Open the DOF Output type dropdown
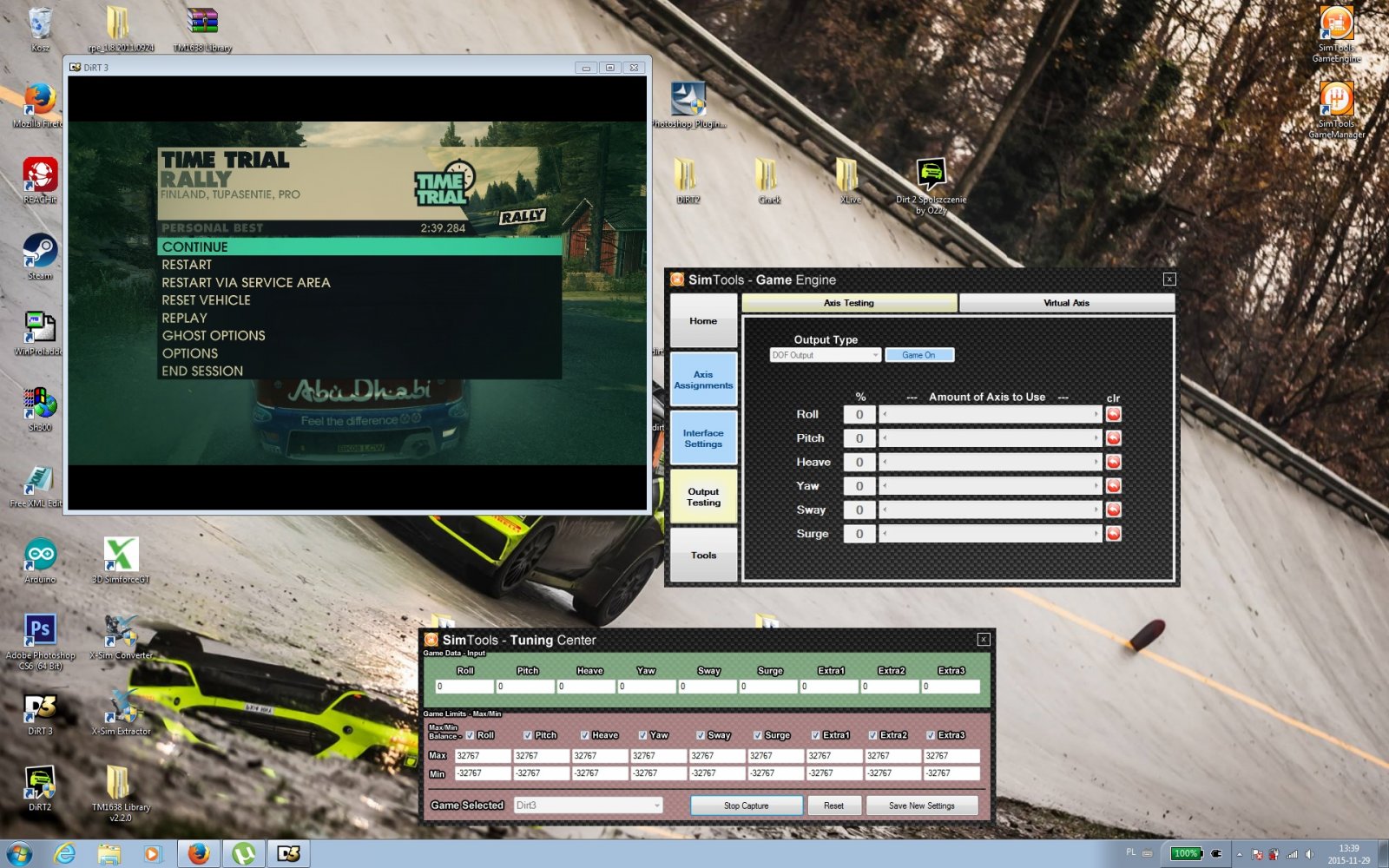 tap(825, 355)
